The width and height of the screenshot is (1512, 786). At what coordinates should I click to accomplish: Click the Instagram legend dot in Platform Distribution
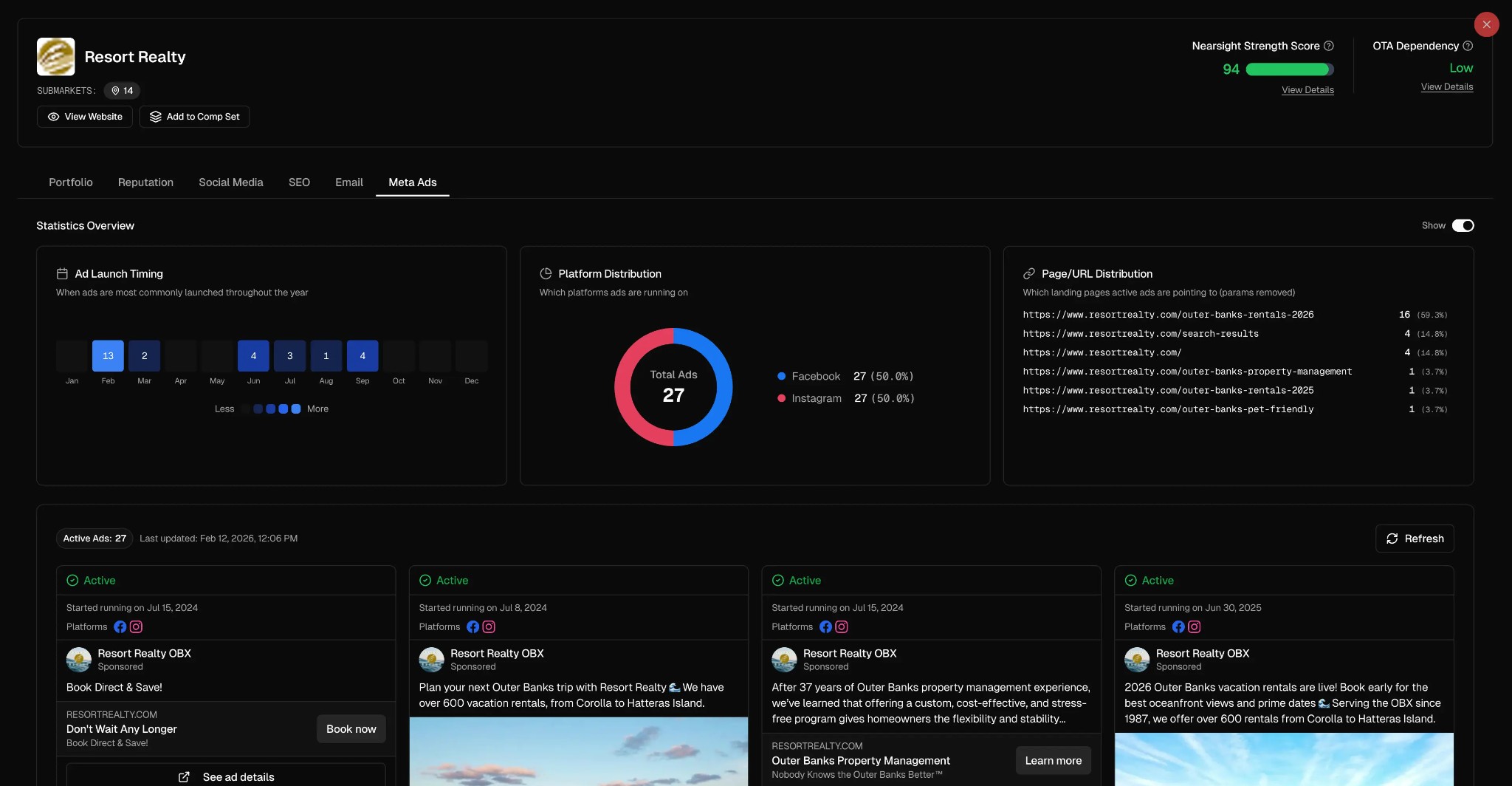782,398
